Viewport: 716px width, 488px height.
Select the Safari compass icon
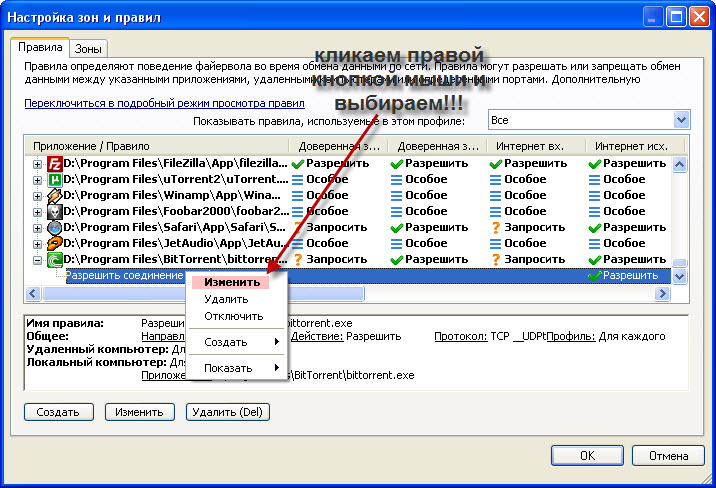56,227
